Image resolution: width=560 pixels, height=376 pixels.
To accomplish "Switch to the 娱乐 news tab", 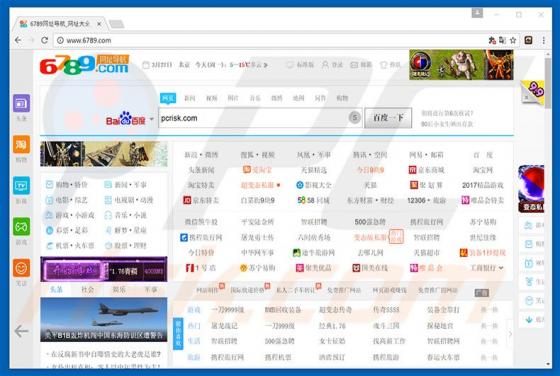I will click(119, 290).
